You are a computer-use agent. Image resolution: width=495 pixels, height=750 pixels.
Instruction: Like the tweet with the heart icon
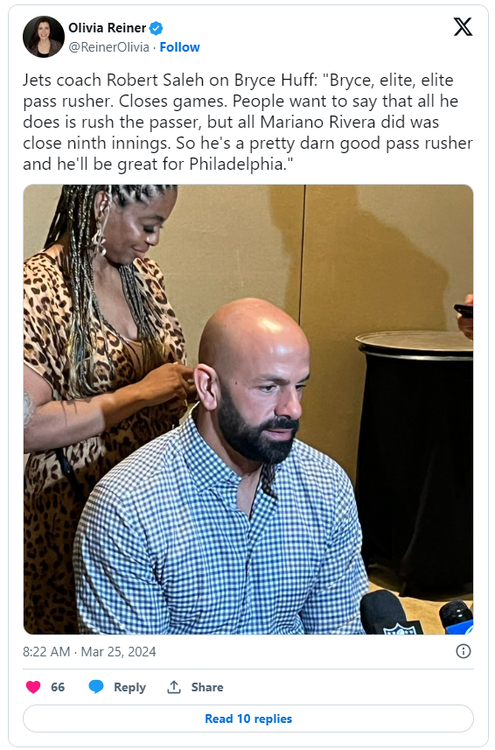[33, 687]
